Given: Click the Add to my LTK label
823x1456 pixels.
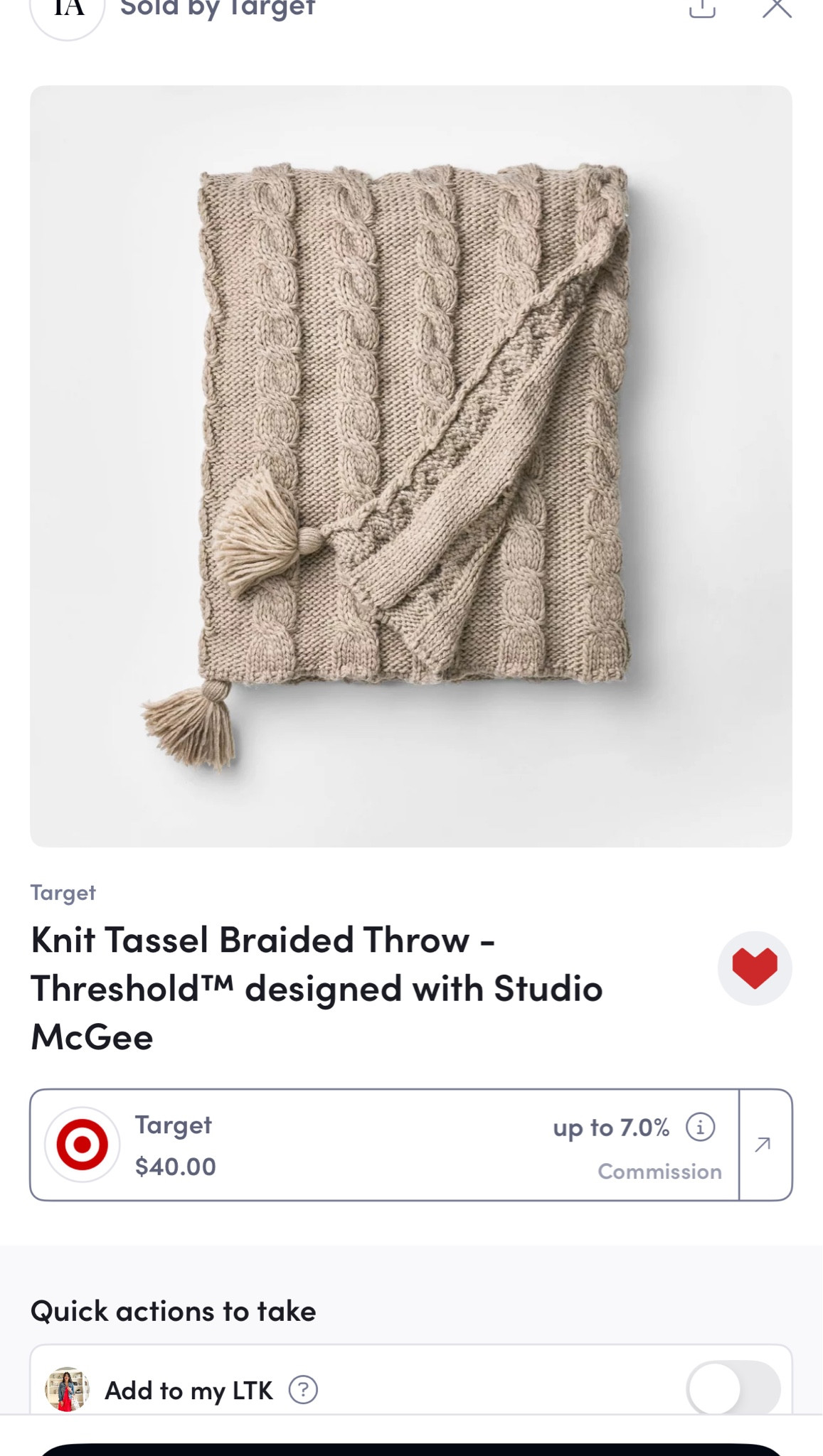Looking at the screenshot, I should point(189,1390).
